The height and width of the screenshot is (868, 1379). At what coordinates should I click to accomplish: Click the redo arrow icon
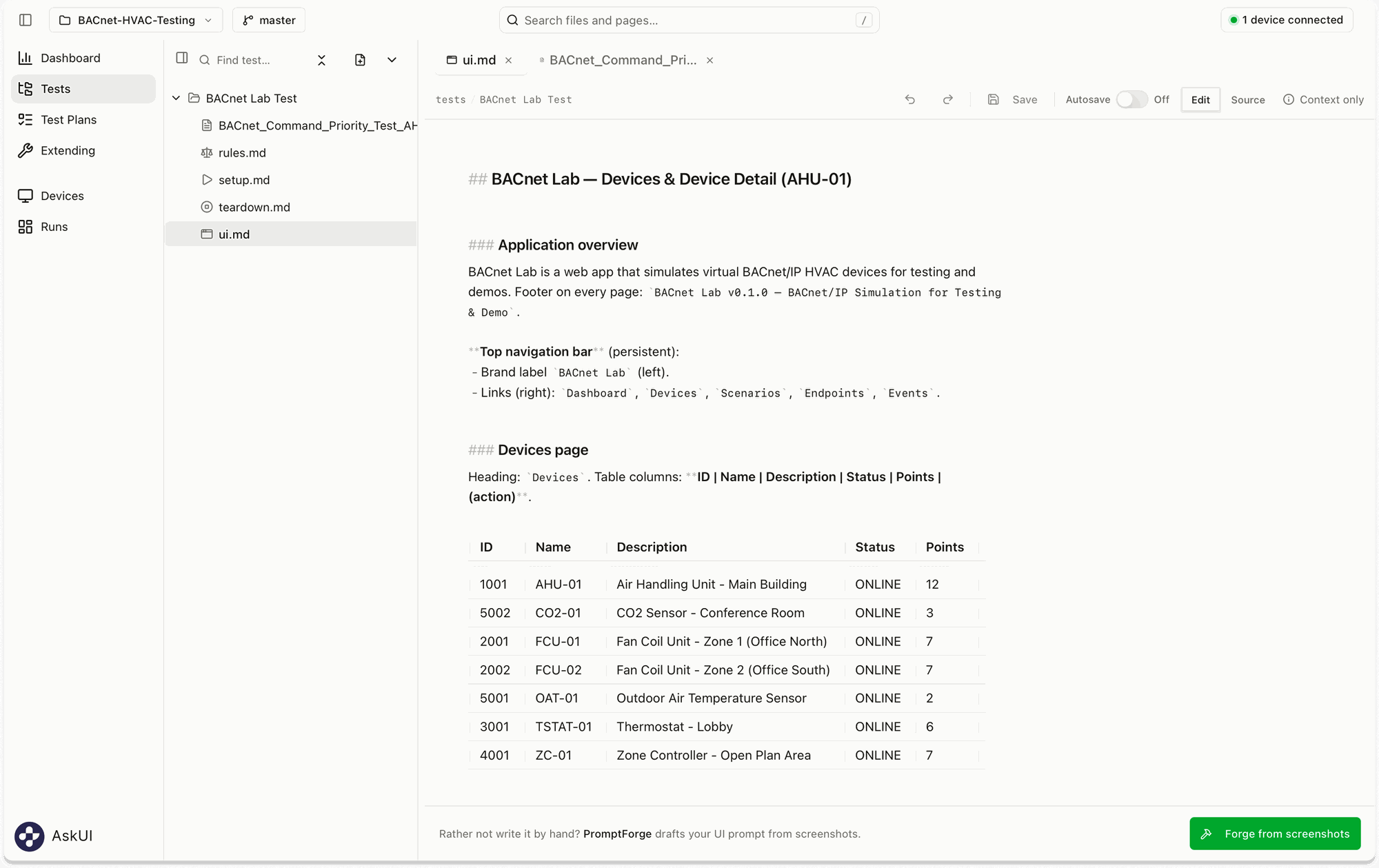pos(948,99)
